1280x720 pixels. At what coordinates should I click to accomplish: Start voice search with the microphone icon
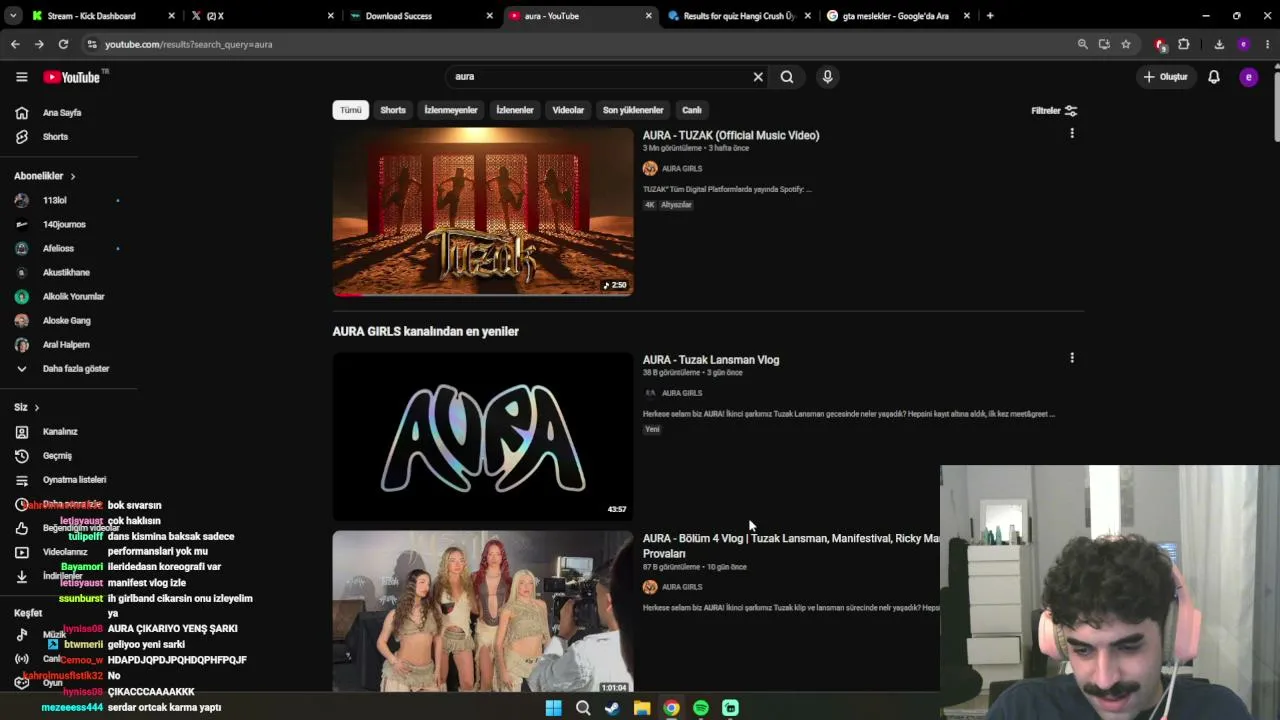click(827, 77)
